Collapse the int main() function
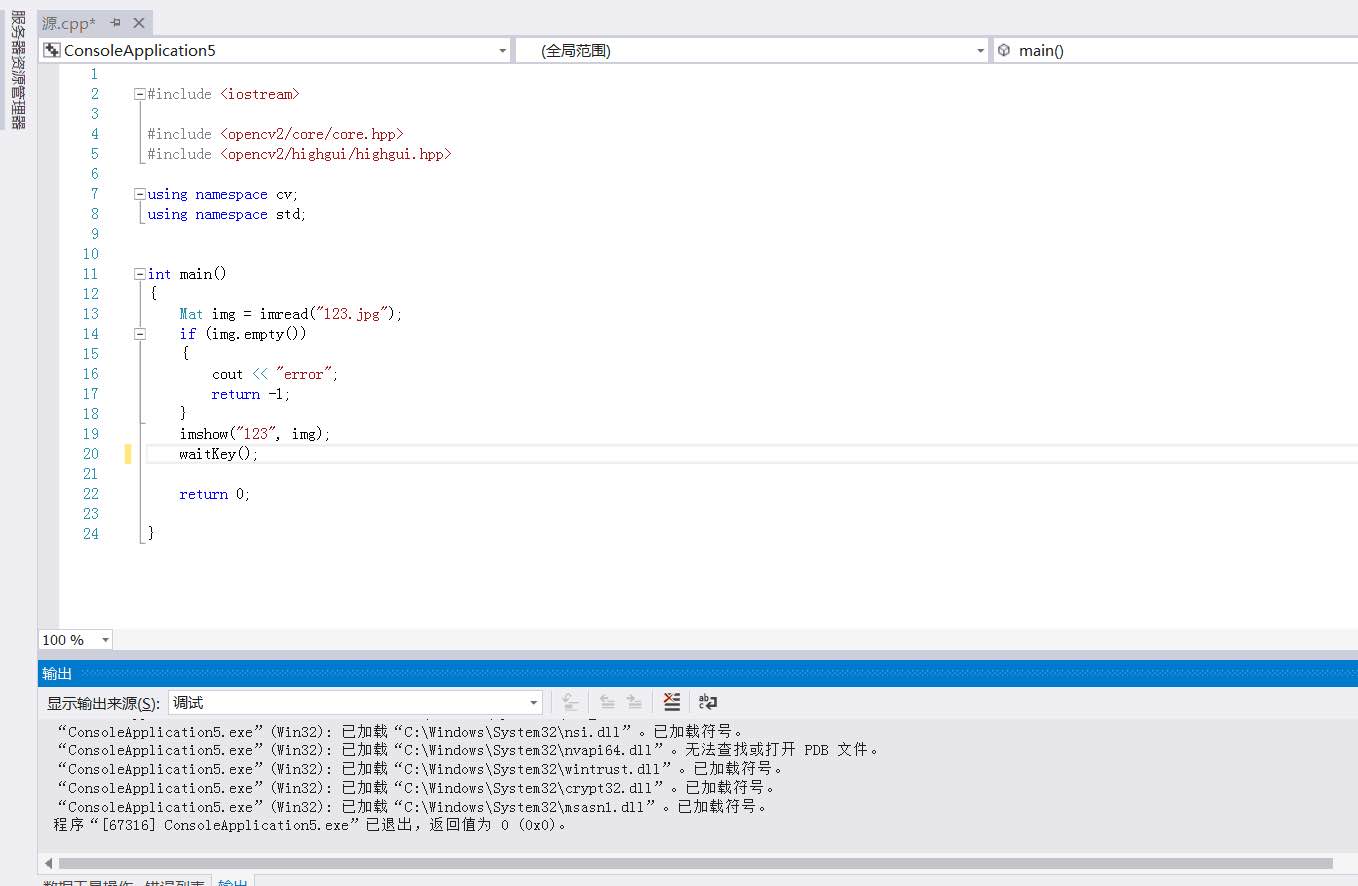The image size is (1358, 886). [x=140, y=274]
